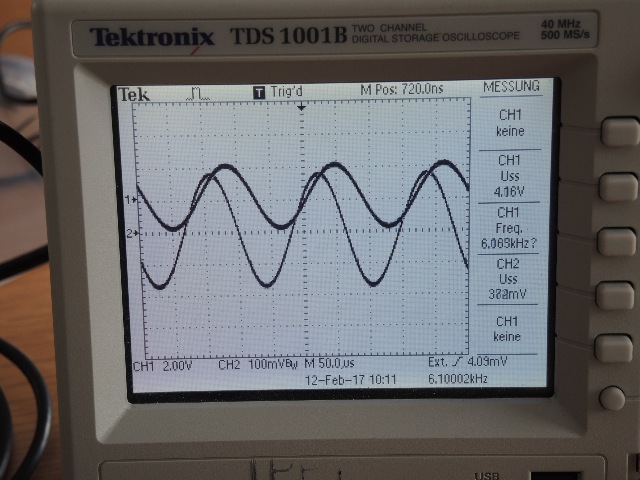The width and height of the screenshot is (640, 480).
Task: Click the acquisition mode pulse icon
Action: pyautogui.click(x=198, y=94)
